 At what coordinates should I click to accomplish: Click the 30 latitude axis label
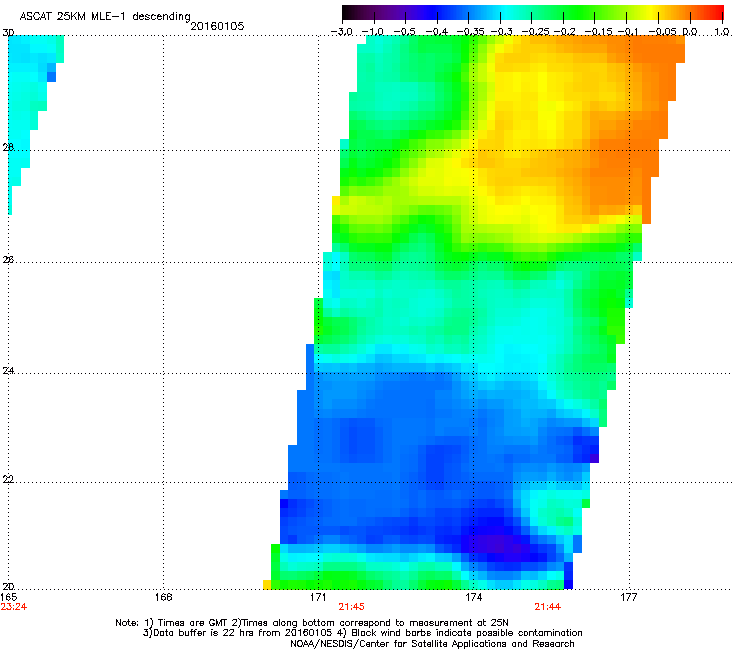tap(8, 33)
